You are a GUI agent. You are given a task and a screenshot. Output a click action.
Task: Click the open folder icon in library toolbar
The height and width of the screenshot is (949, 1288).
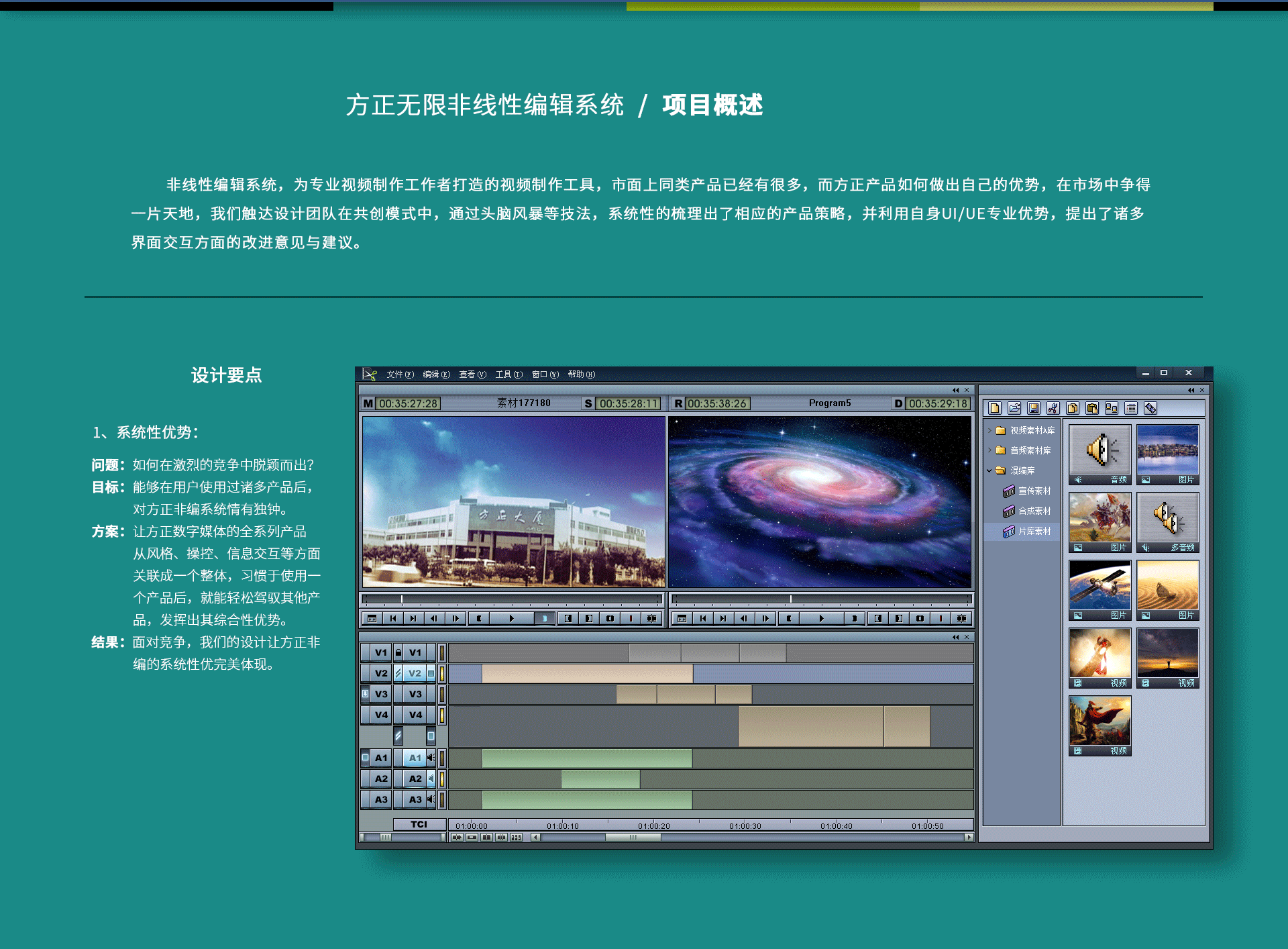pos(1014,408)
